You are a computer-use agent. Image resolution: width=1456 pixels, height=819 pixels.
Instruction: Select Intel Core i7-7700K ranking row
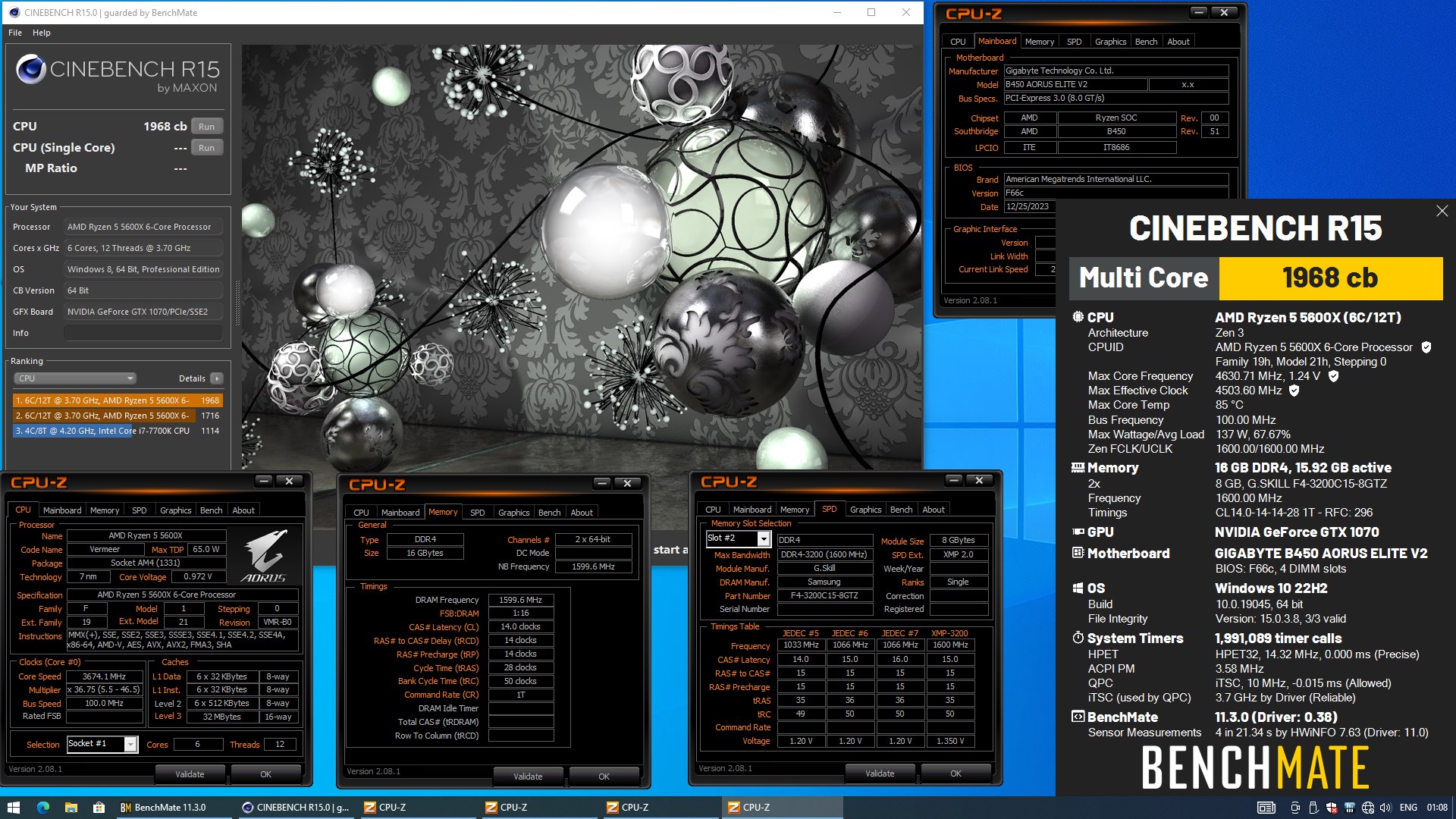coord(118,431)
